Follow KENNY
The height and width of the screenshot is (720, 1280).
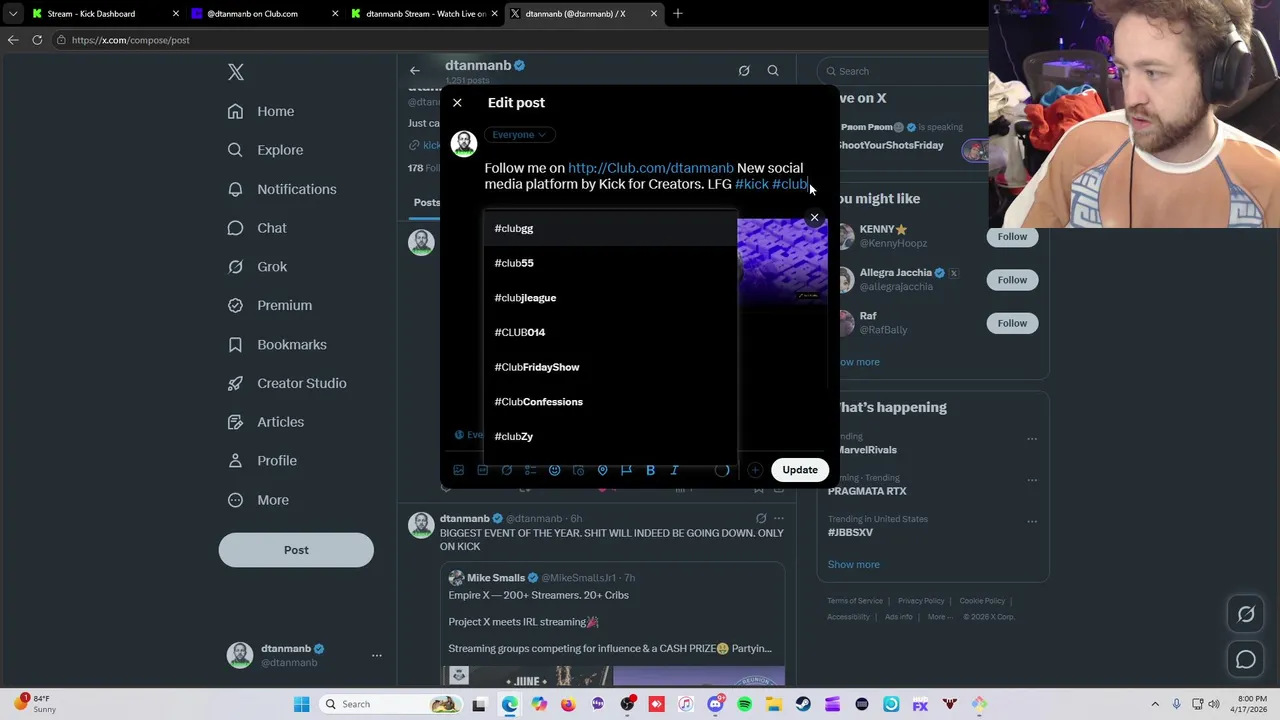coord(1012,237)
